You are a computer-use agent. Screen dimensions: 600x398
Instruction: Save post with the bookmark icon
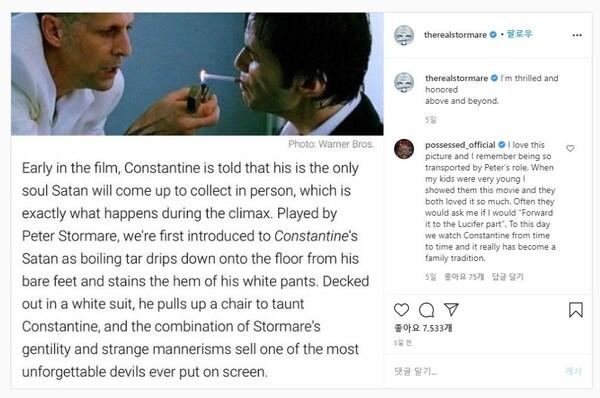click(576, 310)
